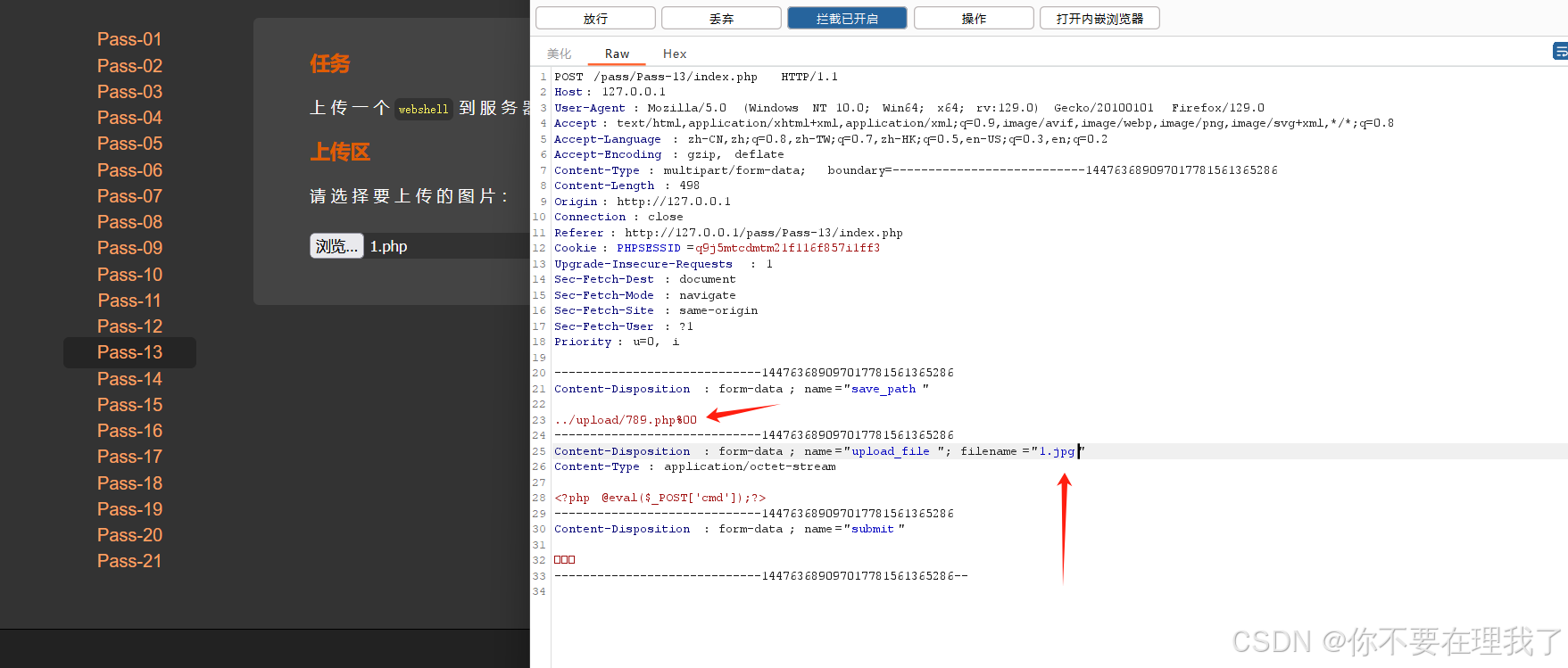This screenshot has width=1568, height=668.
Task: Open Pass-15 in the sidebar
Action: [129, 405]
